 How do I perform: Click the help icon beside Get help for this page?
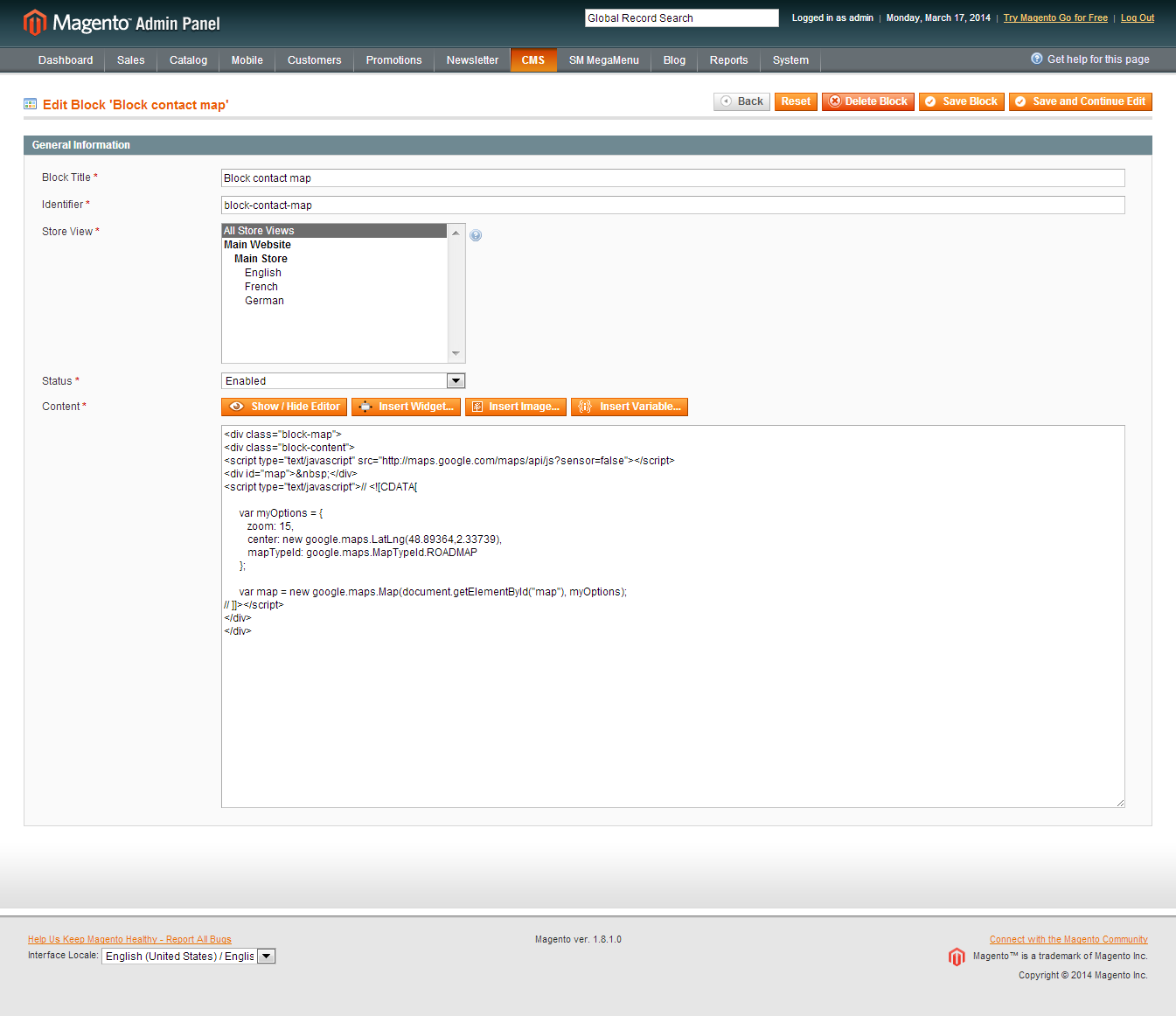pyautogui.click(x=1037, y=59)
